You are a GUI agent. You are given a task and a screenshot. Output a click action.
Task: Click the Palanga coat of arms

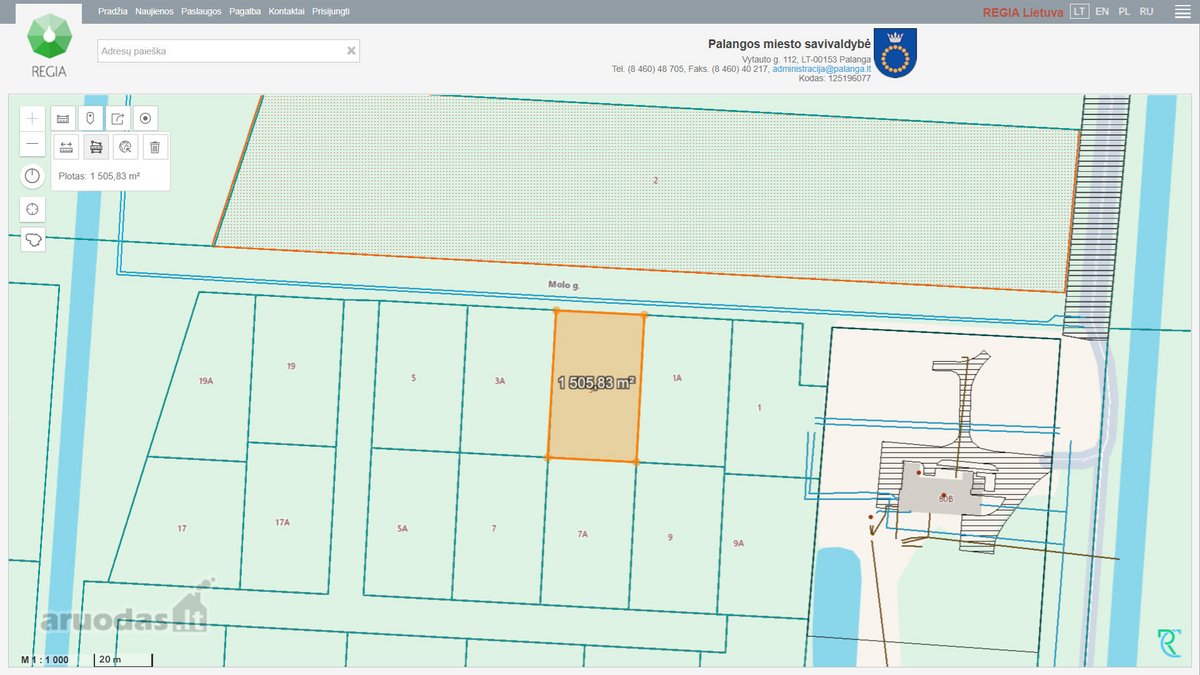[x=895, y=52]
